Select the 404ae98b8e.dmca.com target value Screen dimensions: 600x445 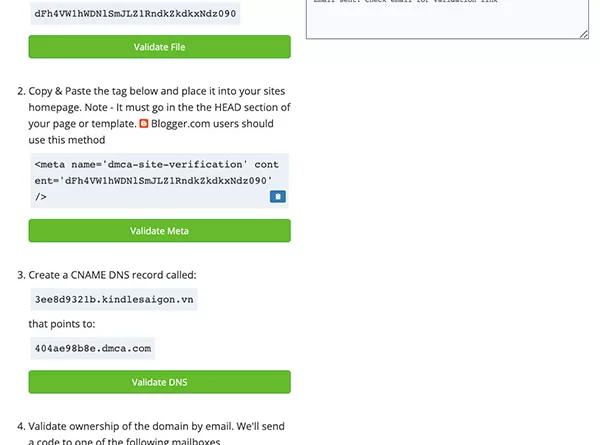[x=93, y=348]
